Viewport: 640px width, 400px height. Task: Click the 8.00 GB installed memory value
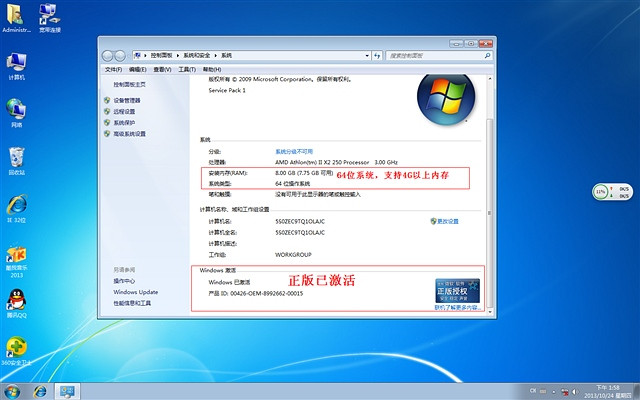point(304,173)
